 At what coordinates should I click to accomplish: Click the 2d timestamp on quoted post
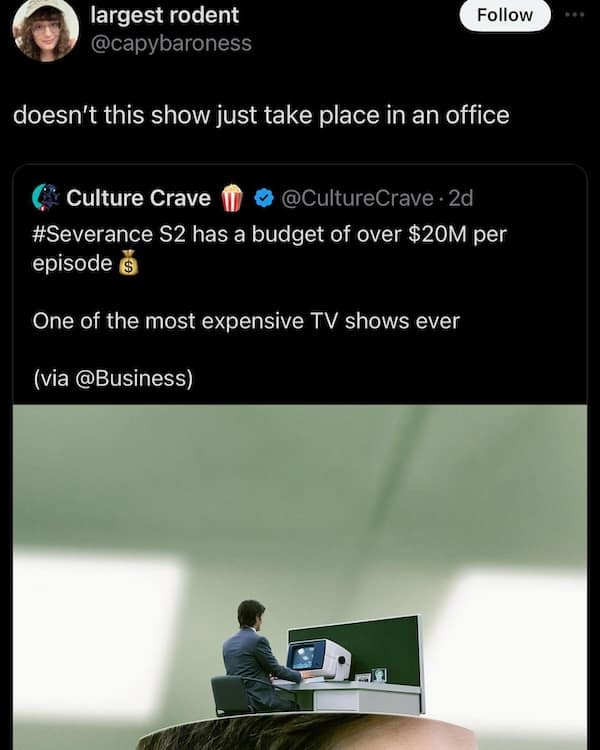click(x=461, y=198)
